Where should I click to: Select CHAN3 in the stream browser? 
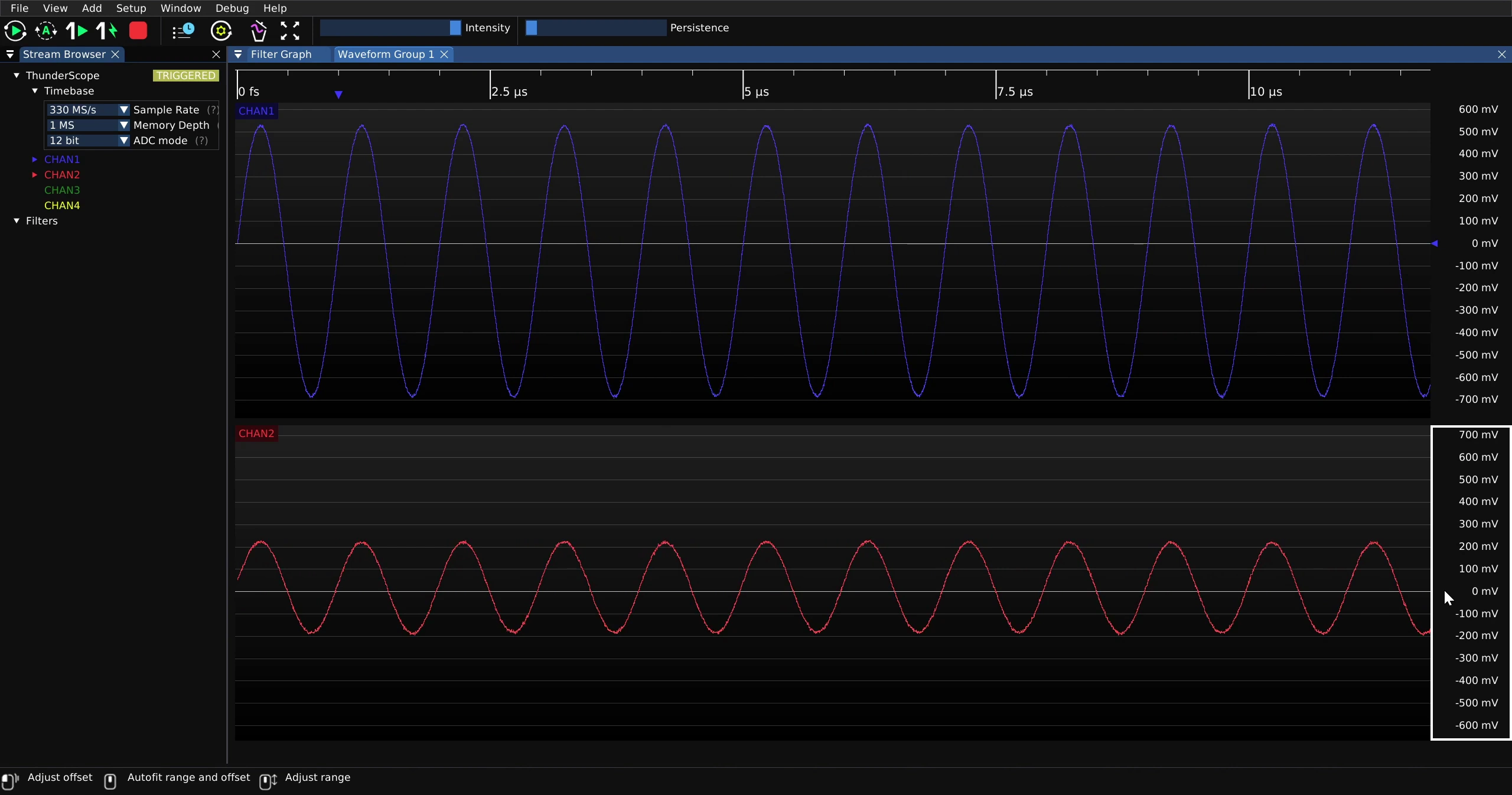pyautogui.click(x=62, y=190)
